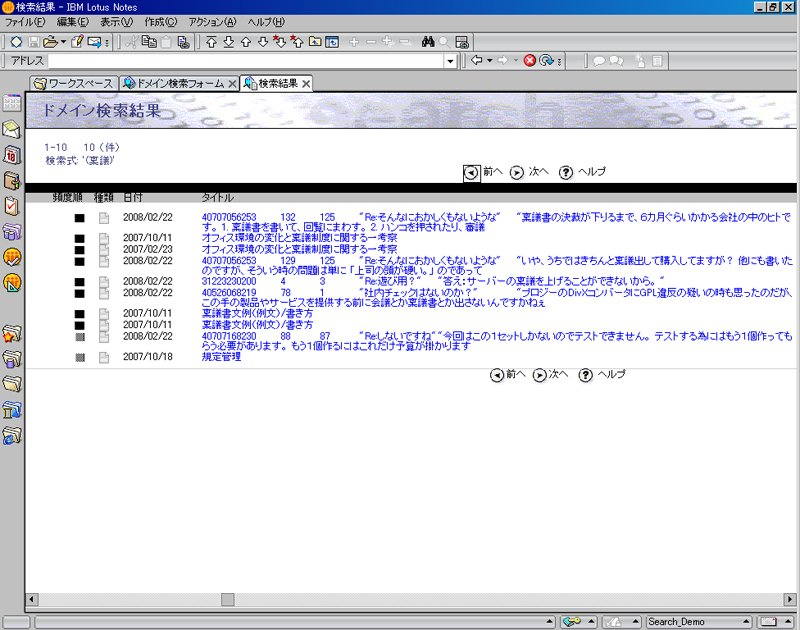800x630 pixels.
Task: Expand the address field dropdown arrow
Action: click(450, 61)
